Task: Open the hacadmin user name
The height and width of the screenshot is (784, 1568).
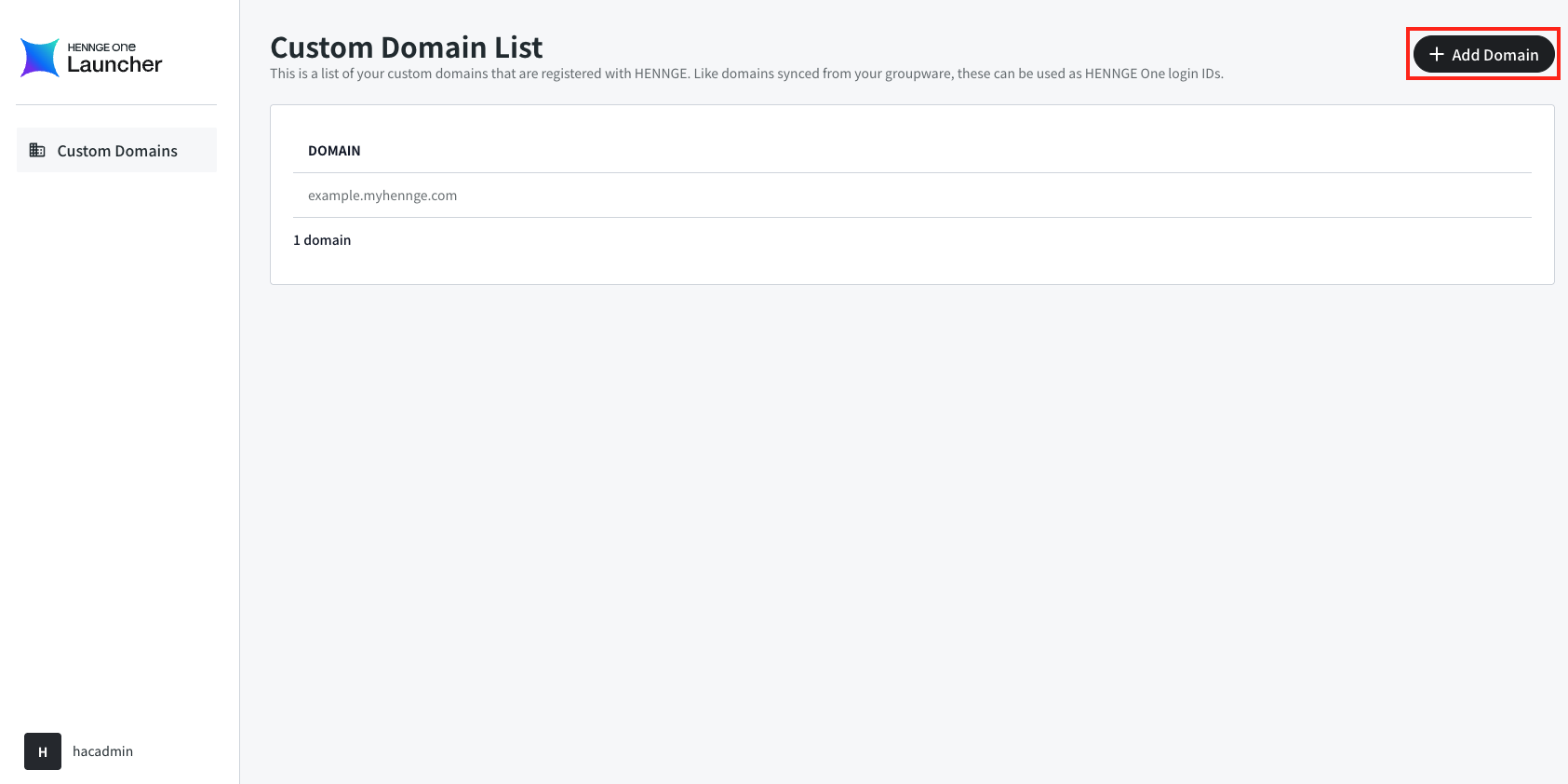Action: click(102, 751)
